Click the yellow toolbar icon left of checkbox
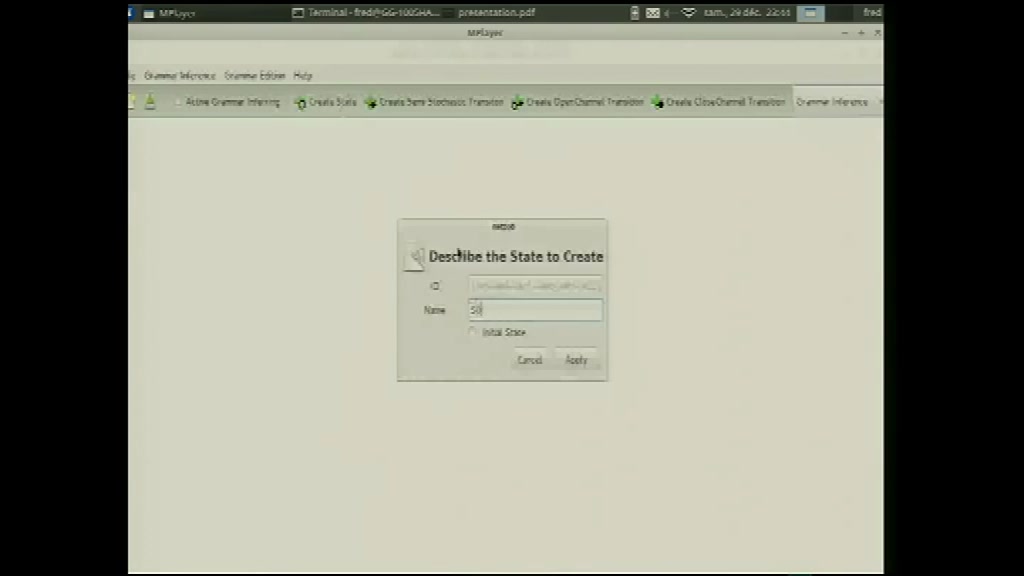 tap(150, 102)
